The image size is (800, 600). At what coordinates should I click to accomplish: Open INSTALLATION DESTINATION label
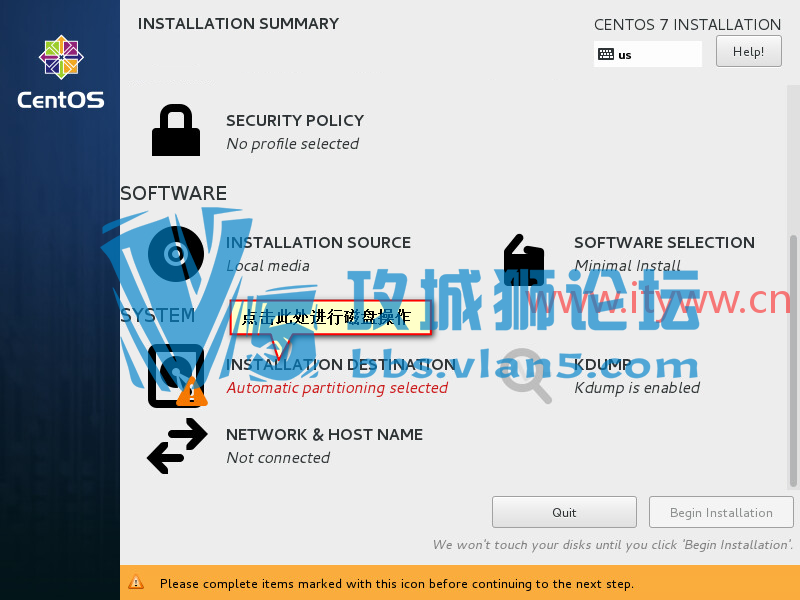pos(341,364)
